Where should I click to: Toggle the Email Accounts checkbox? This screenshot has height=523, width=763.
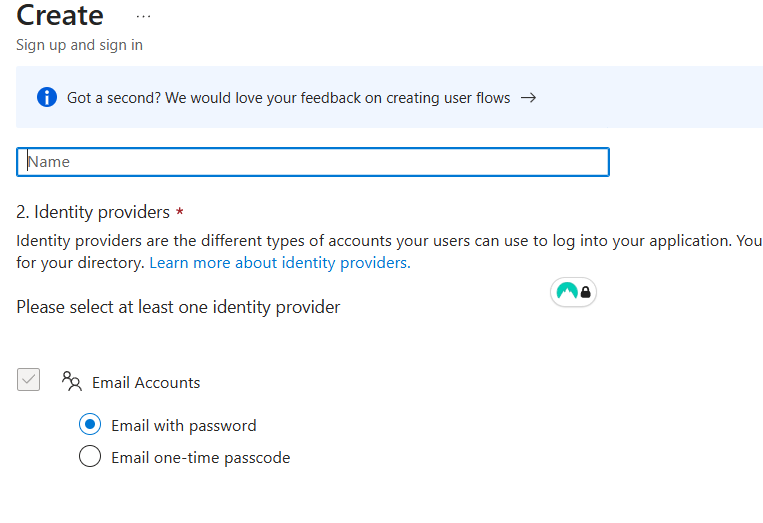click(x=28, y=379)
